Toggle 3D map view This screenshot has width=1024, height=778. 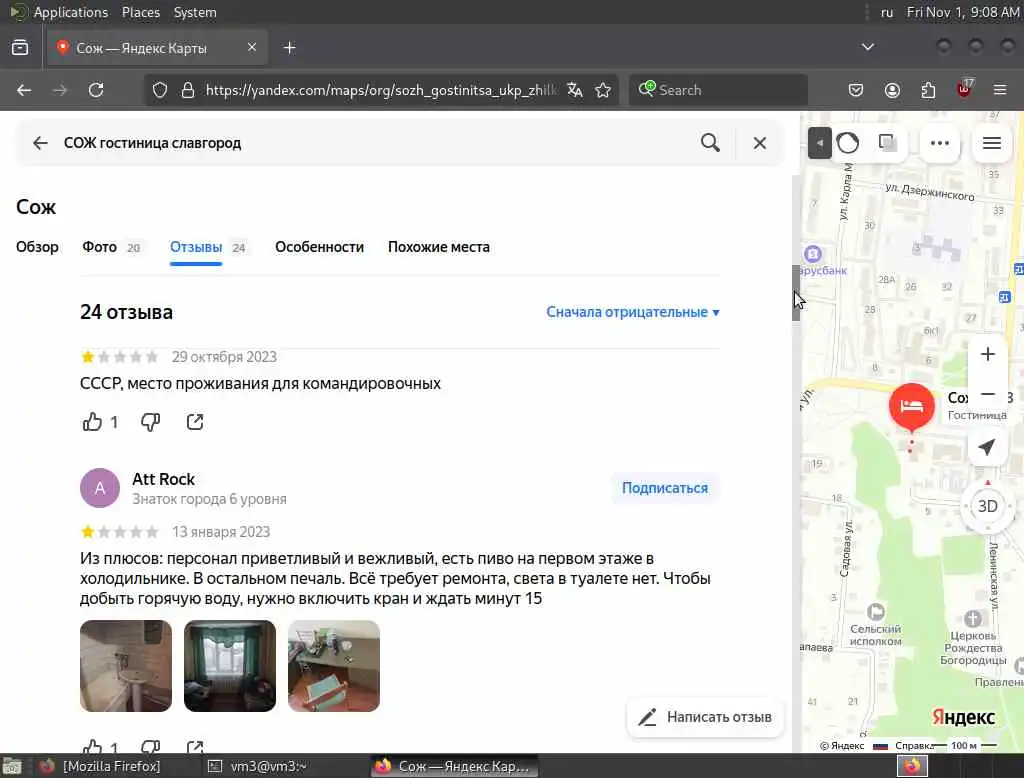click(x=987, y=506)
